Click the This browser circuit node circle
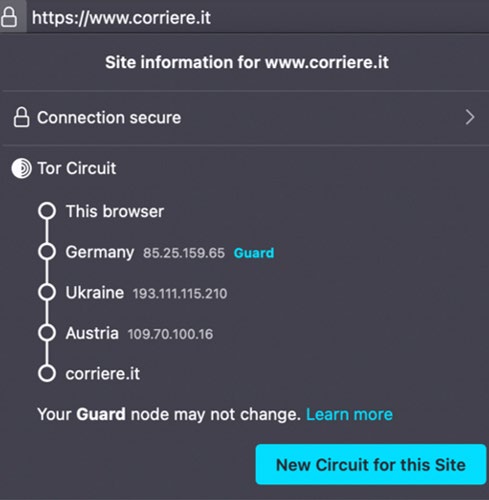The width and height of the screenshot is (489, 500). click(x=47, y=211)
